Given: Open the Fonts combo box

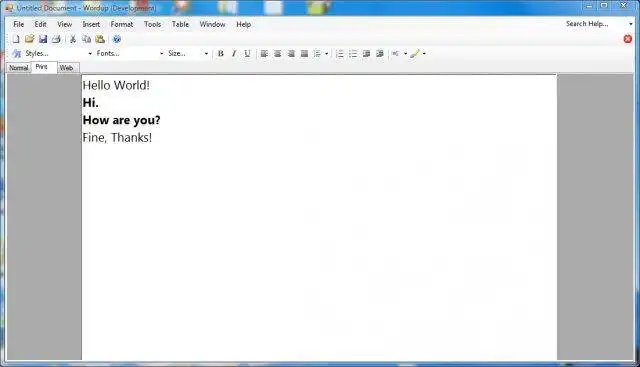Looking at the screenshot, I should coord(129,53).
